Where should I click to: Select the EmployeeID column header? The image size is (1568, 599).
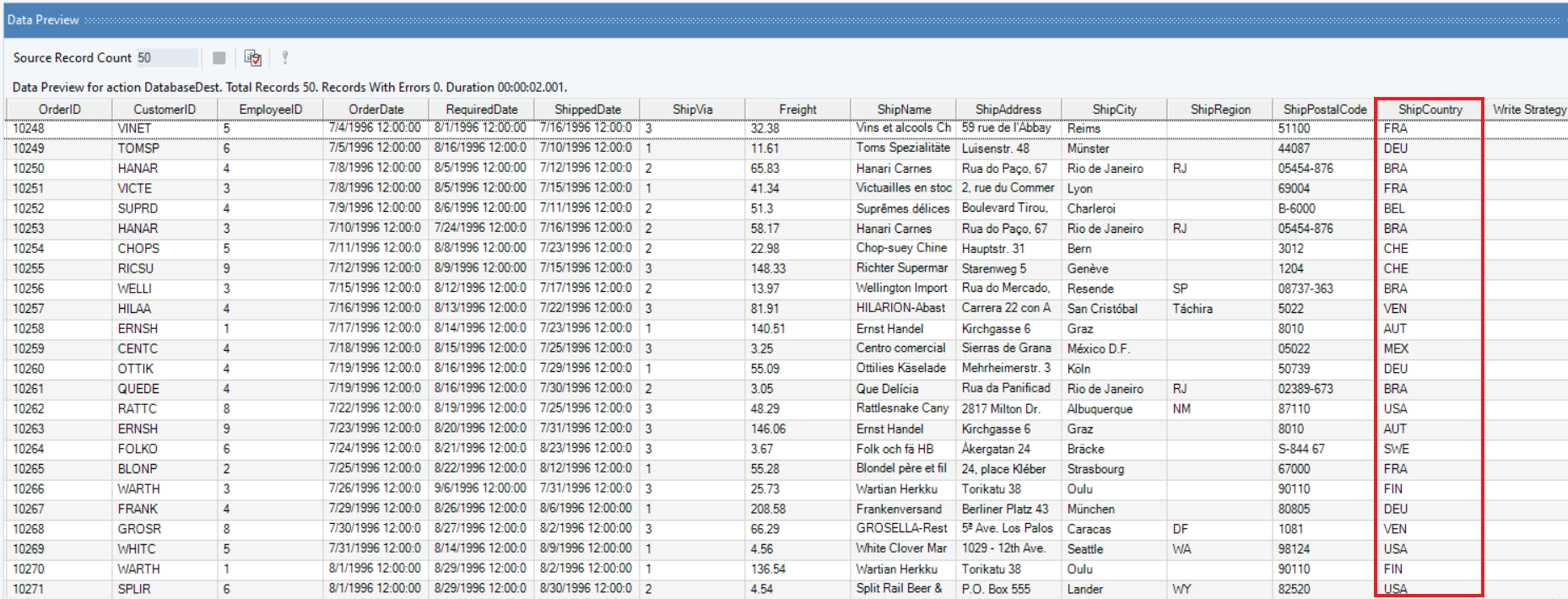[x=270, y=110]
